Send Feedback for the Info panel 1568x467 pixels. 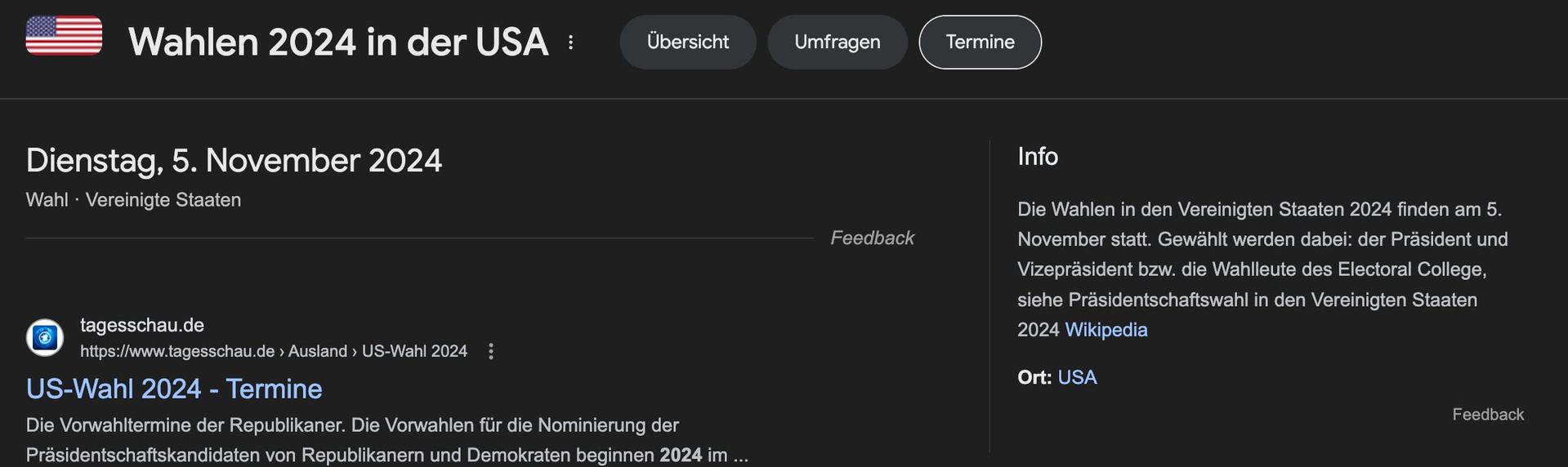coord(1487,414)
